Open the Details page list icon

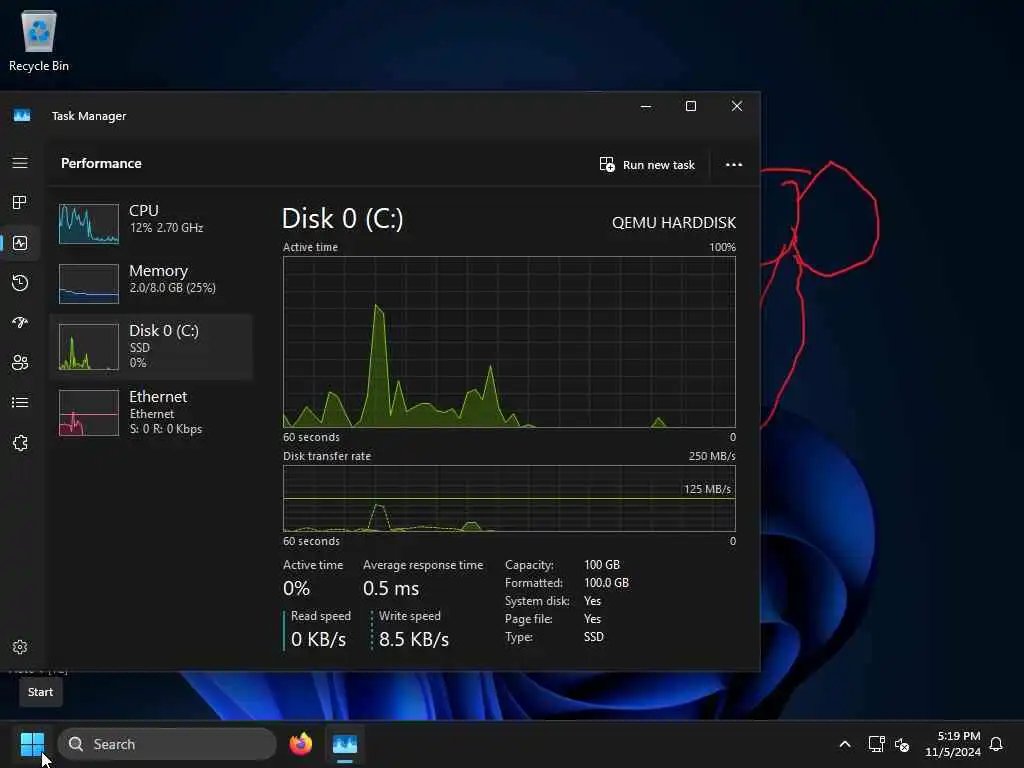click(x=20, y=402)
